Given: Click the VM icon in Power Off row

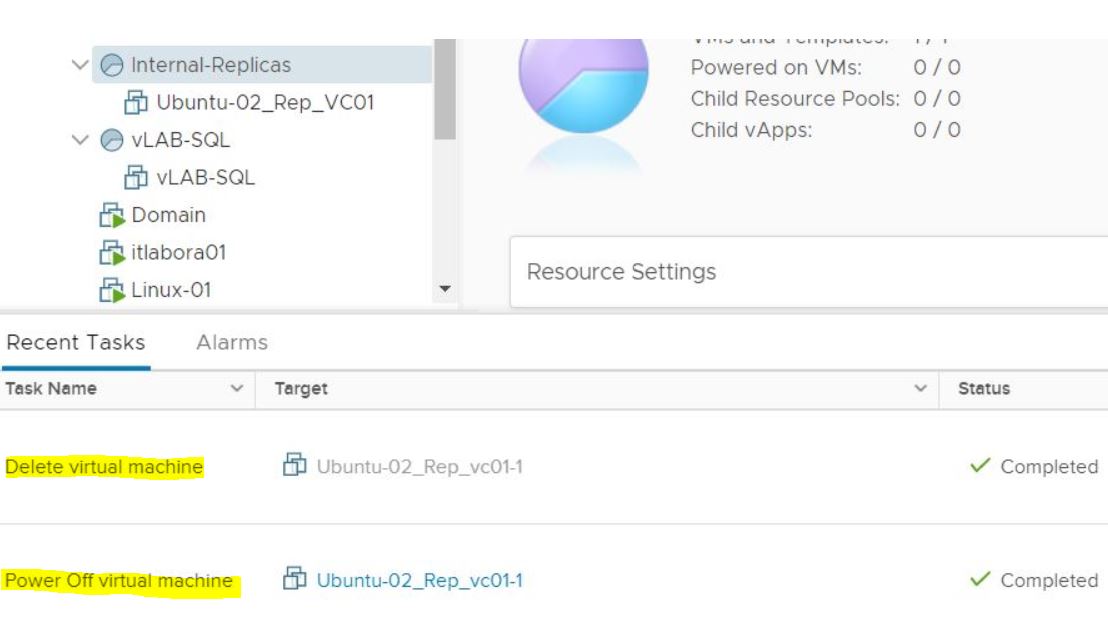Looking at the screenshot, I should point(295,579).
